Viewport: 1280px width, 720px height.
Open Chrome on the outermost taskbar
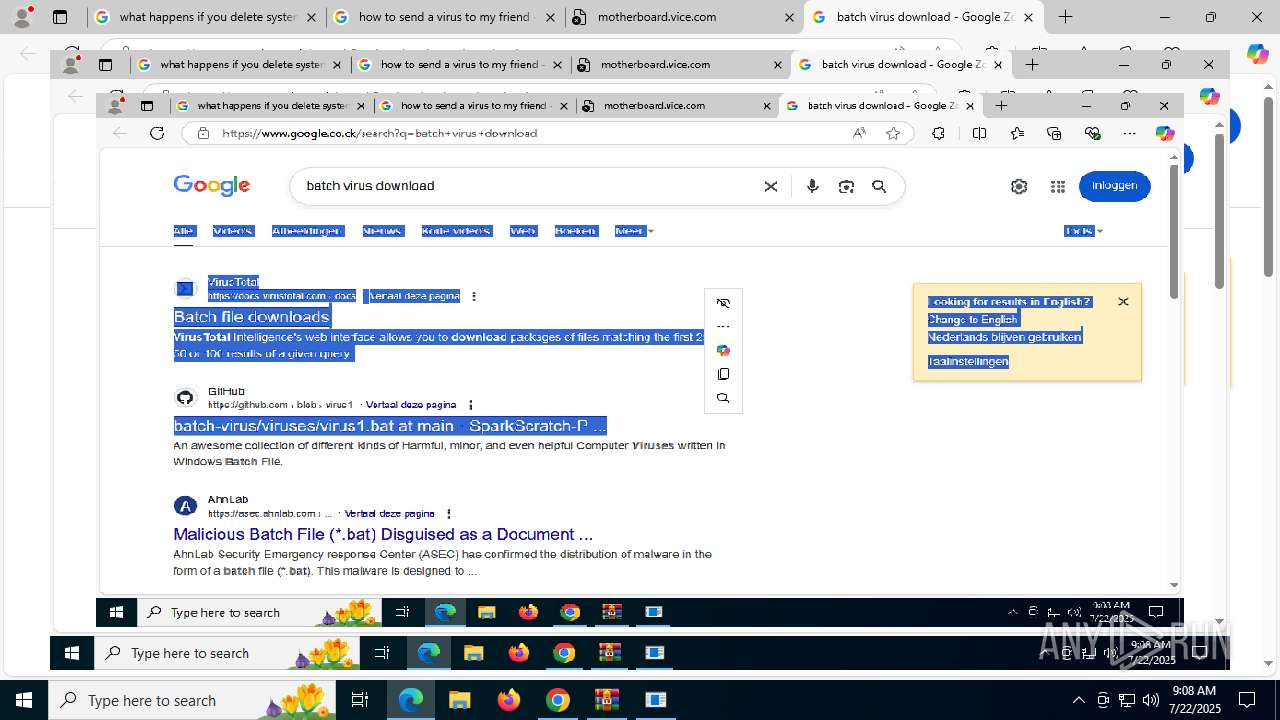[x=558, y=700]
